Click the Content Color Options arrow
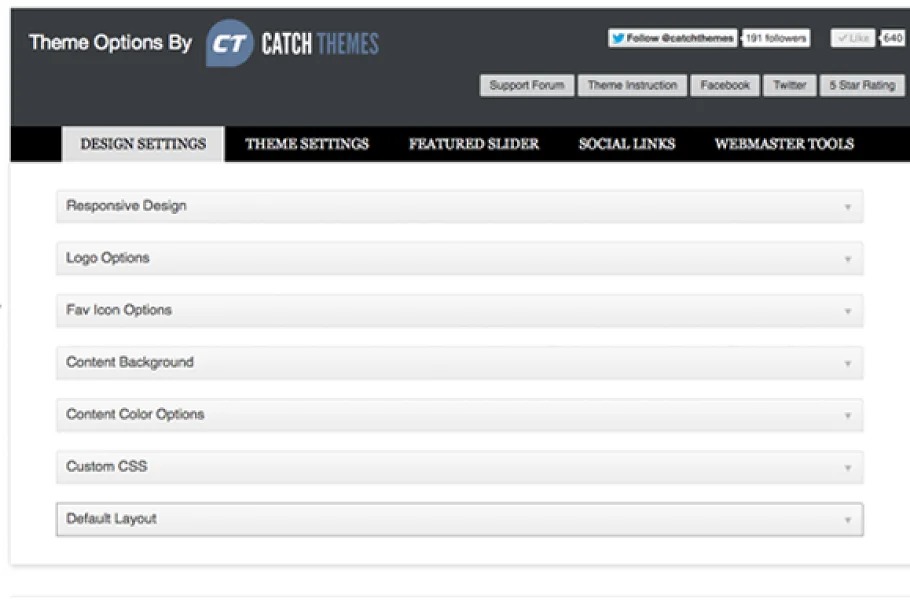The height and width of the screenshot is (607, 910). tap(847, 415)
